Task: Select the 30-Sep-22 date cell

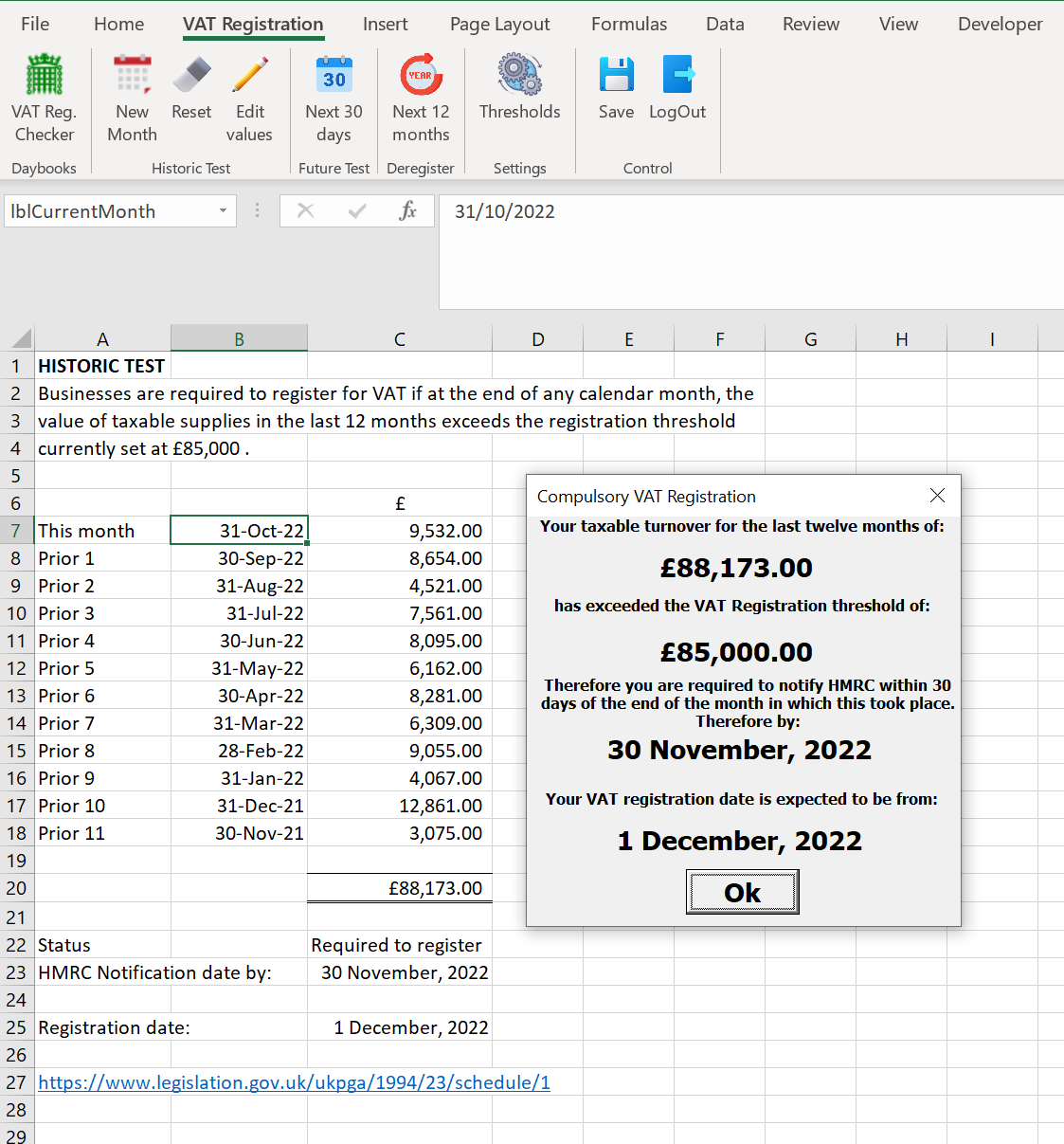Action: 239,558
